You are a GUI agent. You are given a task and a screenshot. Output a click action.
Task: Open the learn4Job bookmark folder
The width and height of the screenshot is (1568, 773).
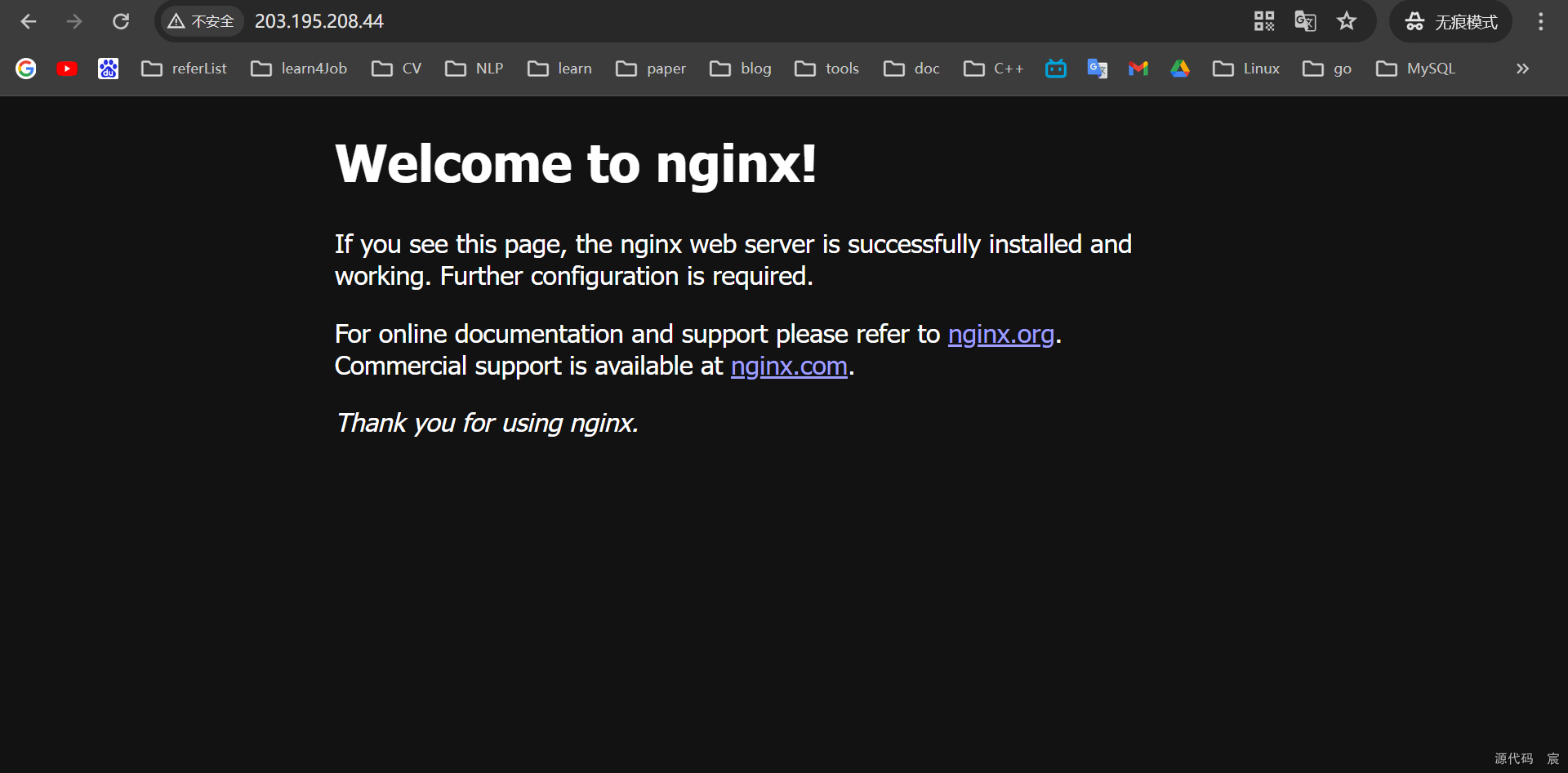tap(299, 69)
